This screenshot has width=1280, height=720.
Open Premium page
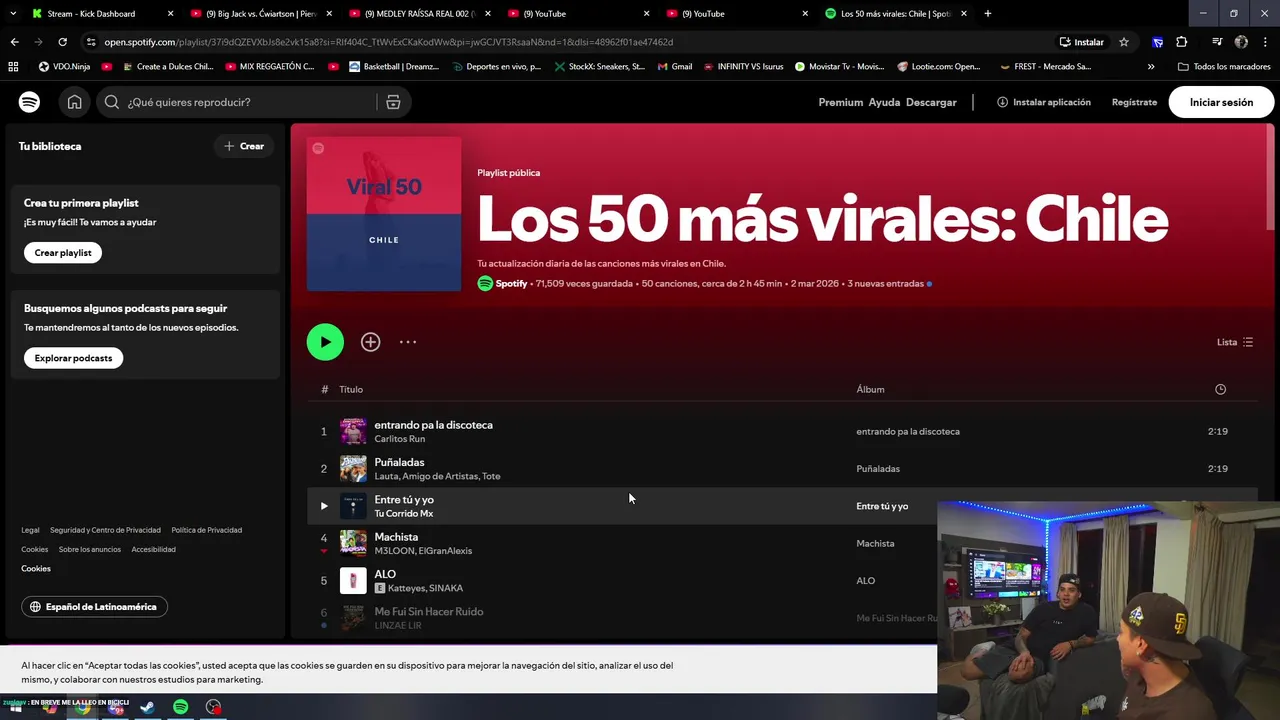point(840,102)
